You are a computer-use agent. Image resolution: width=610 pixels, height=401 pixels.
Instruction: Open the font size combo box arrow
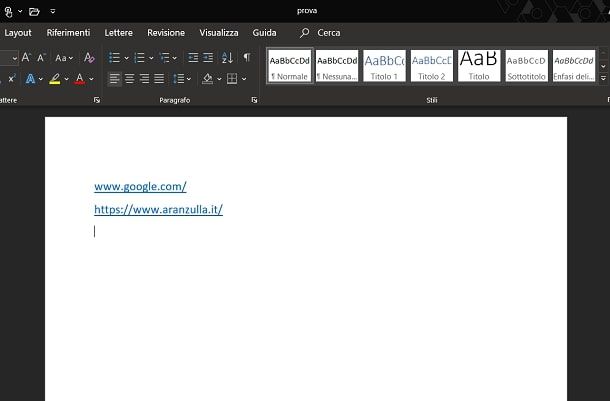[14, 58]
